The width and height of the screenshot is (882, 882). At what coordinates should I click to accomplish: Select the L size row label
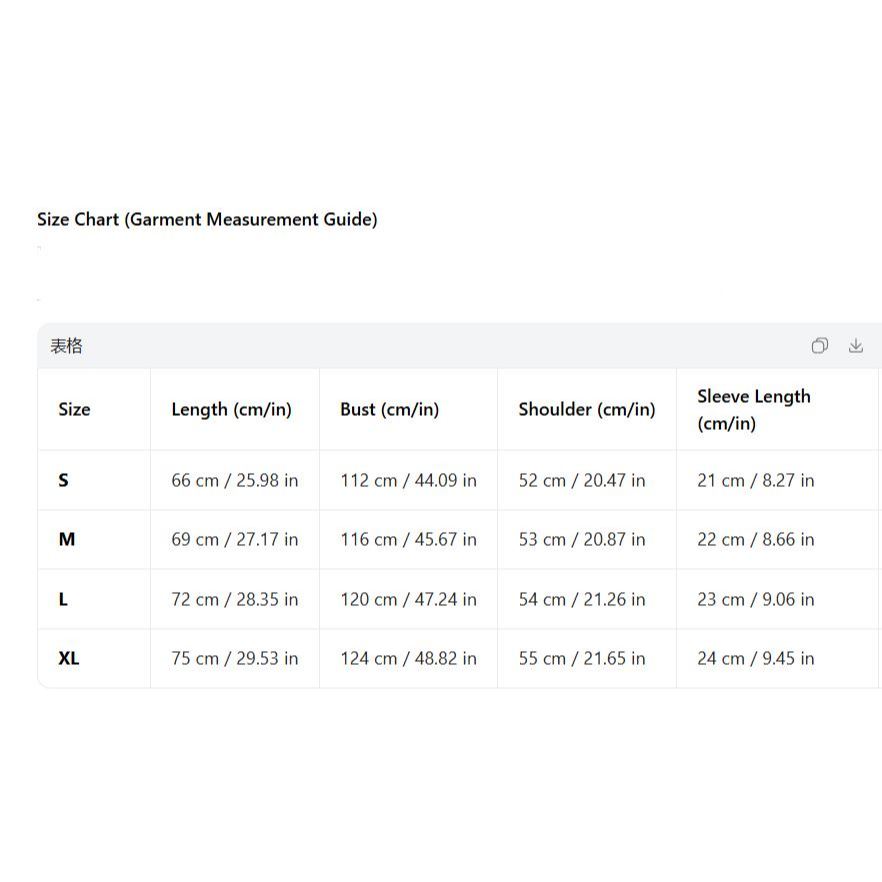[63, 599]
